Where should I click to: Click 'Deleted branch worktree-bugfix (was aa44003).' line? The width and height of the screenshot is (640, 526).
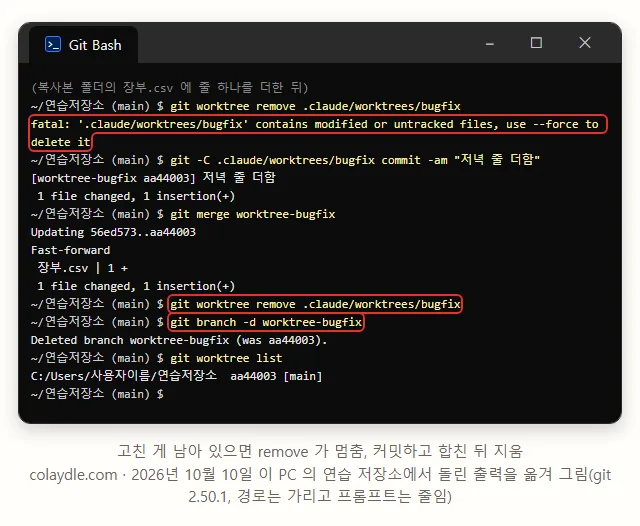click(179, 340)
